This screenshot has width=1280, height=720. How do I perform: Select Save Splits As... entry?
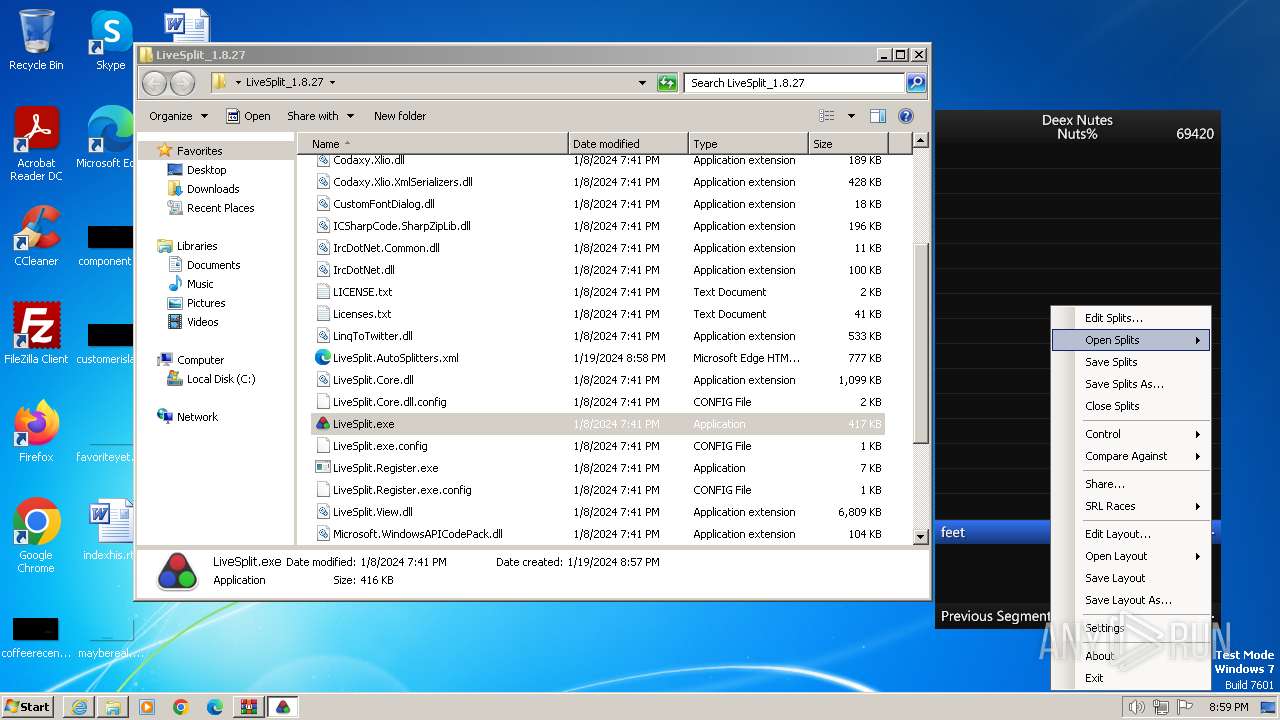coord(1131,384)
